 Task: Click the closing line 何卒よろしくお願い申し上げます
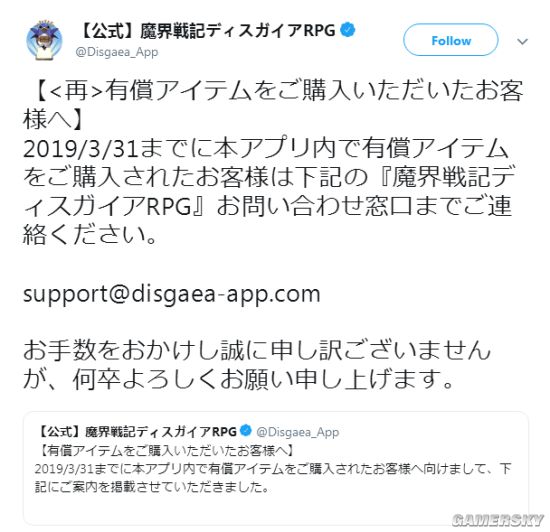coord(264,379)
